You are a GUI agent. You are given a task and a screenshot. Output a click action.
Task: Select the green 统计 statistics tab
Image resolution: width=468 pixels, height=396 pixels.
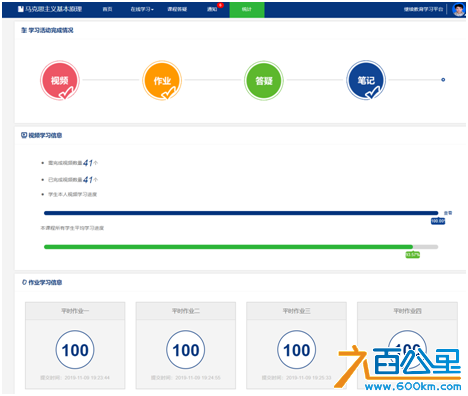pos(247,10)
